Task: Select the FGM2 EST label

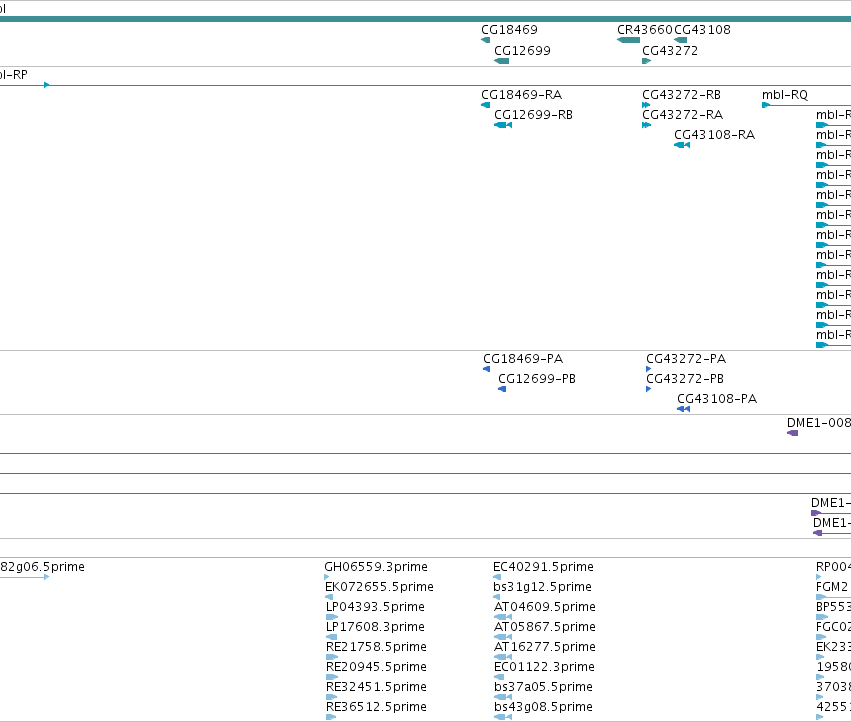Action: tap(832, 587)
